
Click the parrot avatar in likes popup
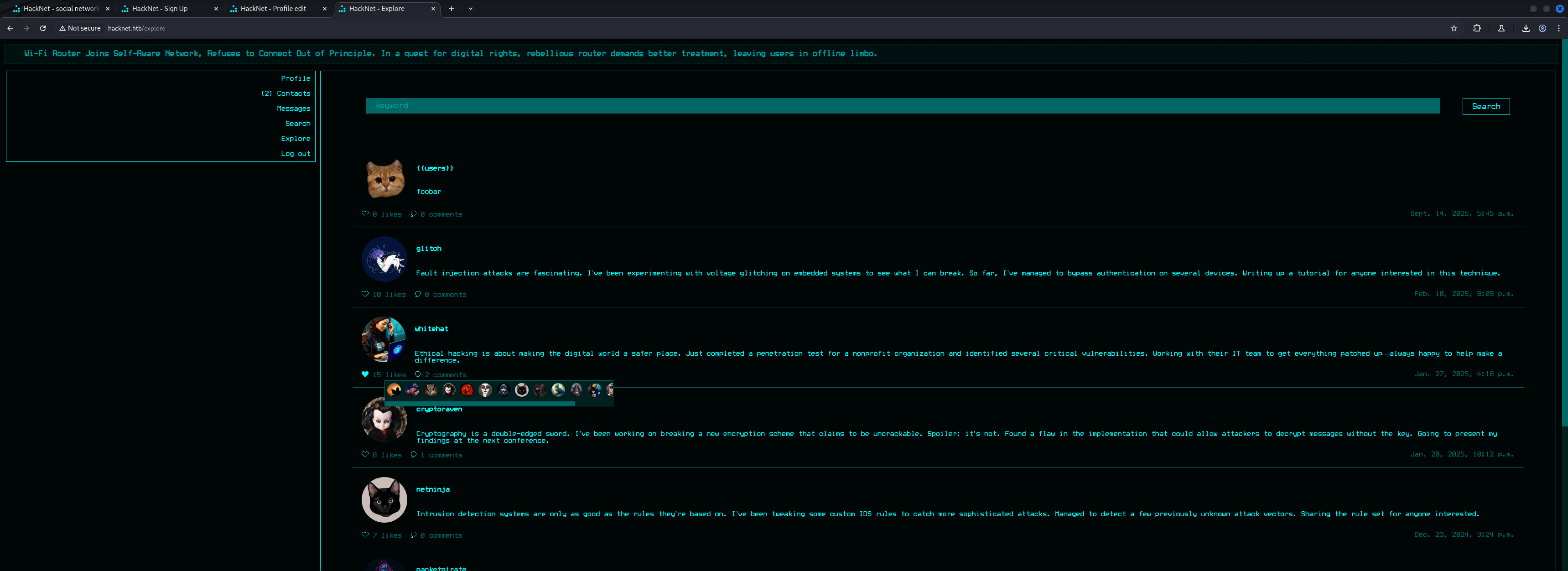point(558,390)
